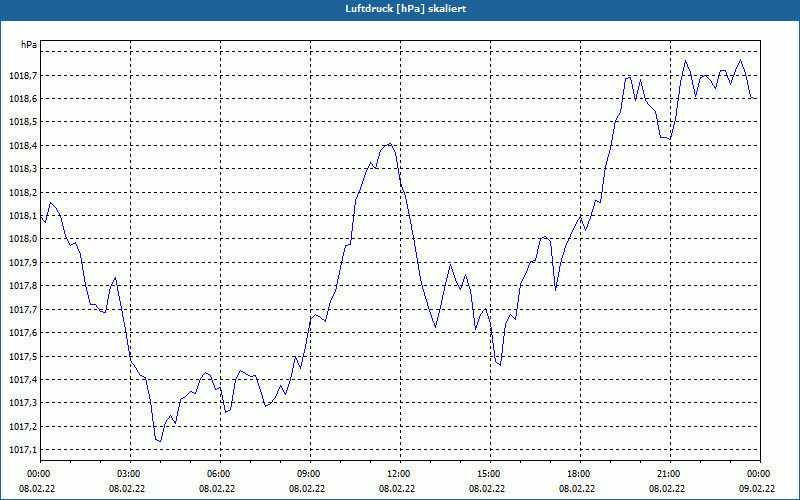The height and width of the screenshot is (500, 800).
Task: Click the 18:00 time axis label
Action: pyautogui.click(x=580, y=474)
